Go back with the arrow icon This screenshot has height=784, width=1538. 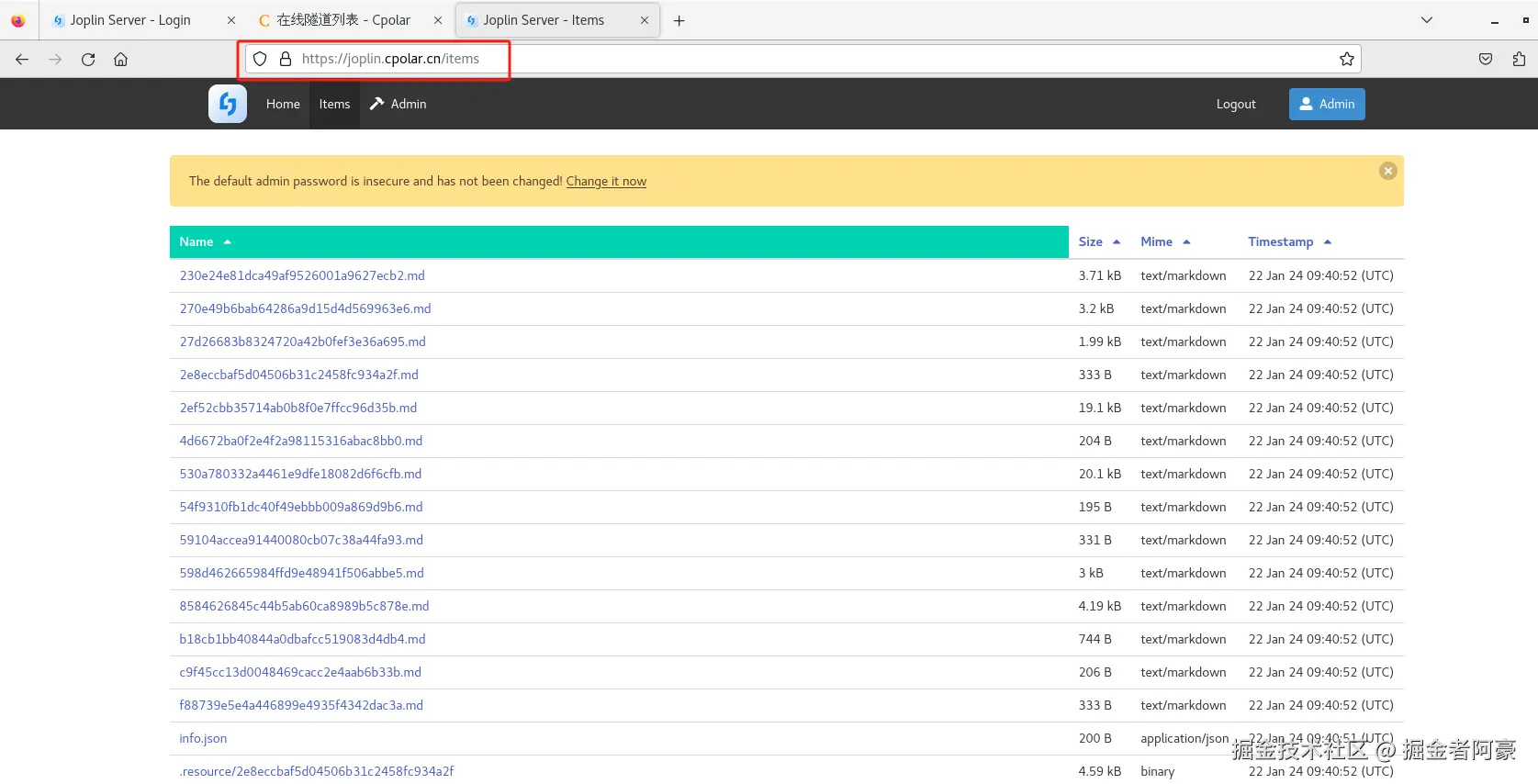pyautogui.click(x=22, y=60)
